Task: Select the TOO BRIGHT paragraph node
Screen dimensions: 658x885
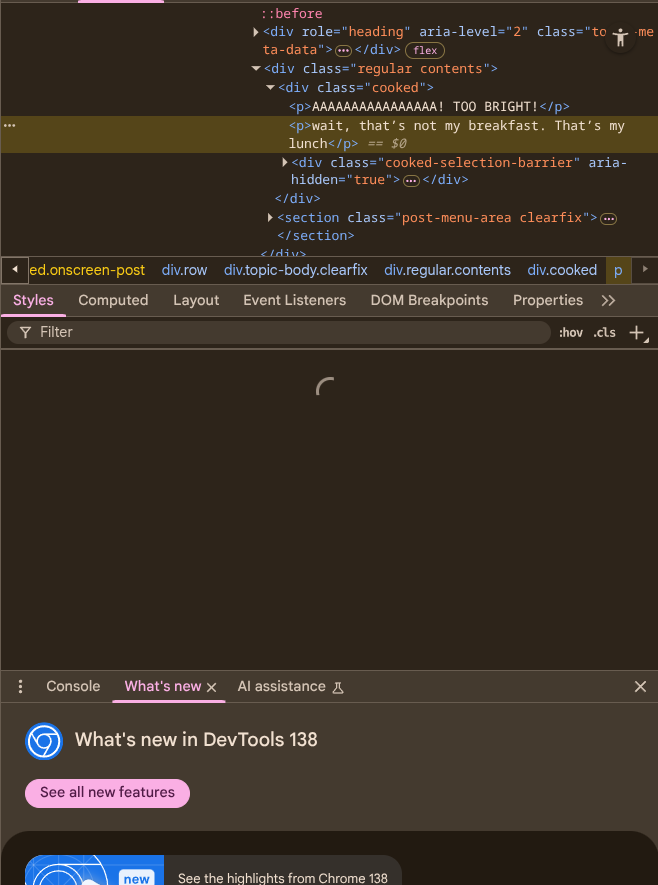Action: pos(429,106)
